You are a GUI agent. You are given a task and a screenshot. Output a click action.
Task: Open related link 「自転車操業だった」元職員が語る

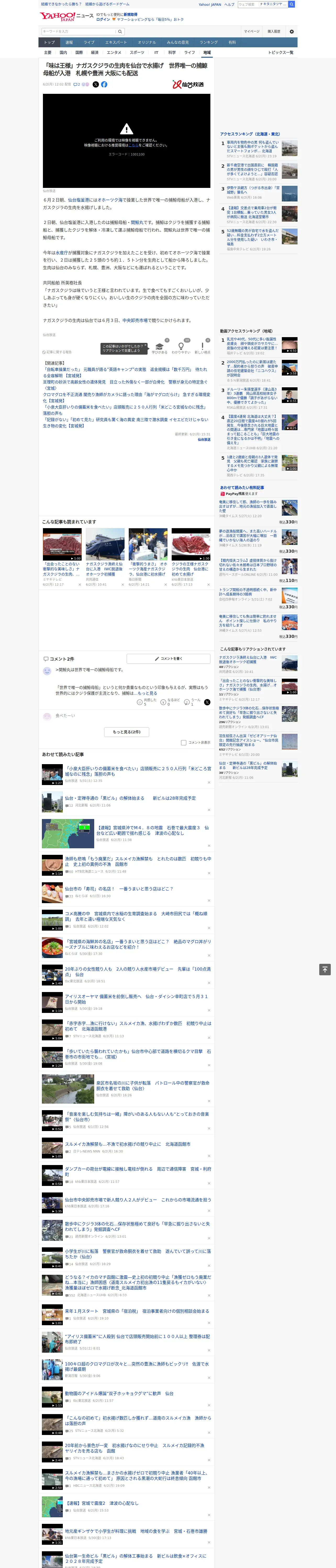coord(125,372)
